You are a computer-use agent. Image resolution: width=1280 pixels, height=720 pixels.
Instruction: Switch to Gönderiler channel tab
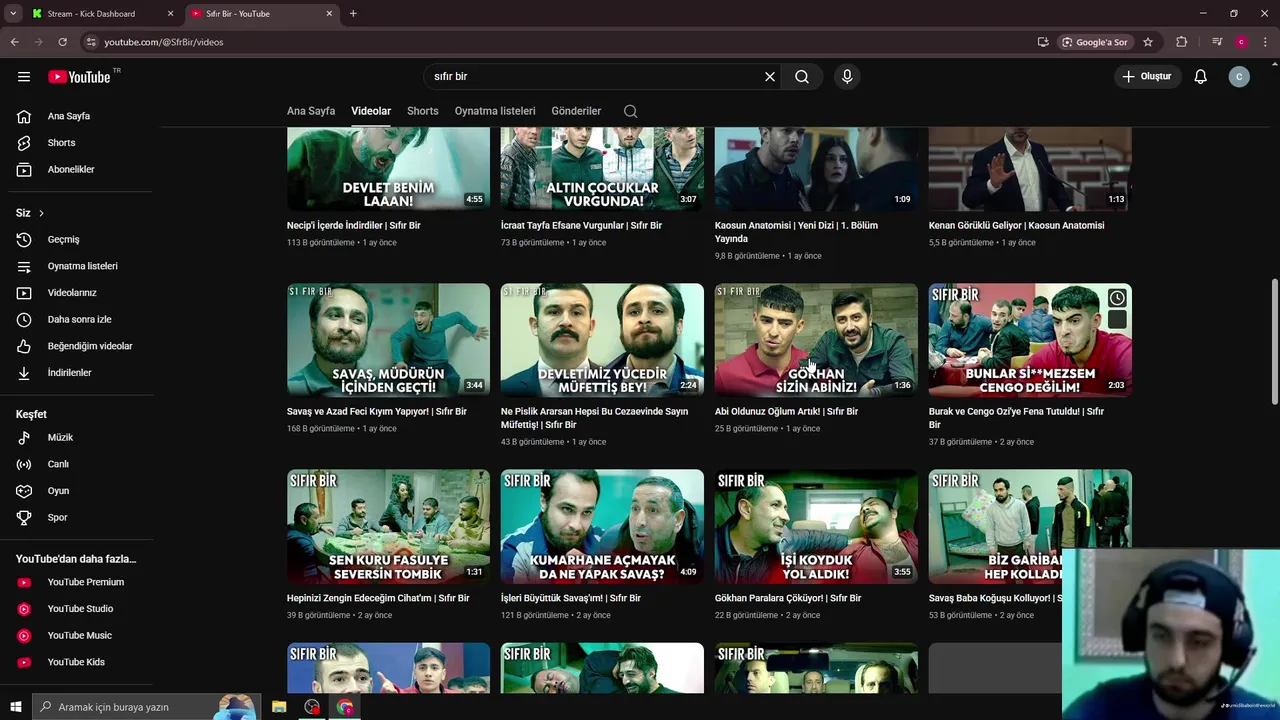[576, 111]
